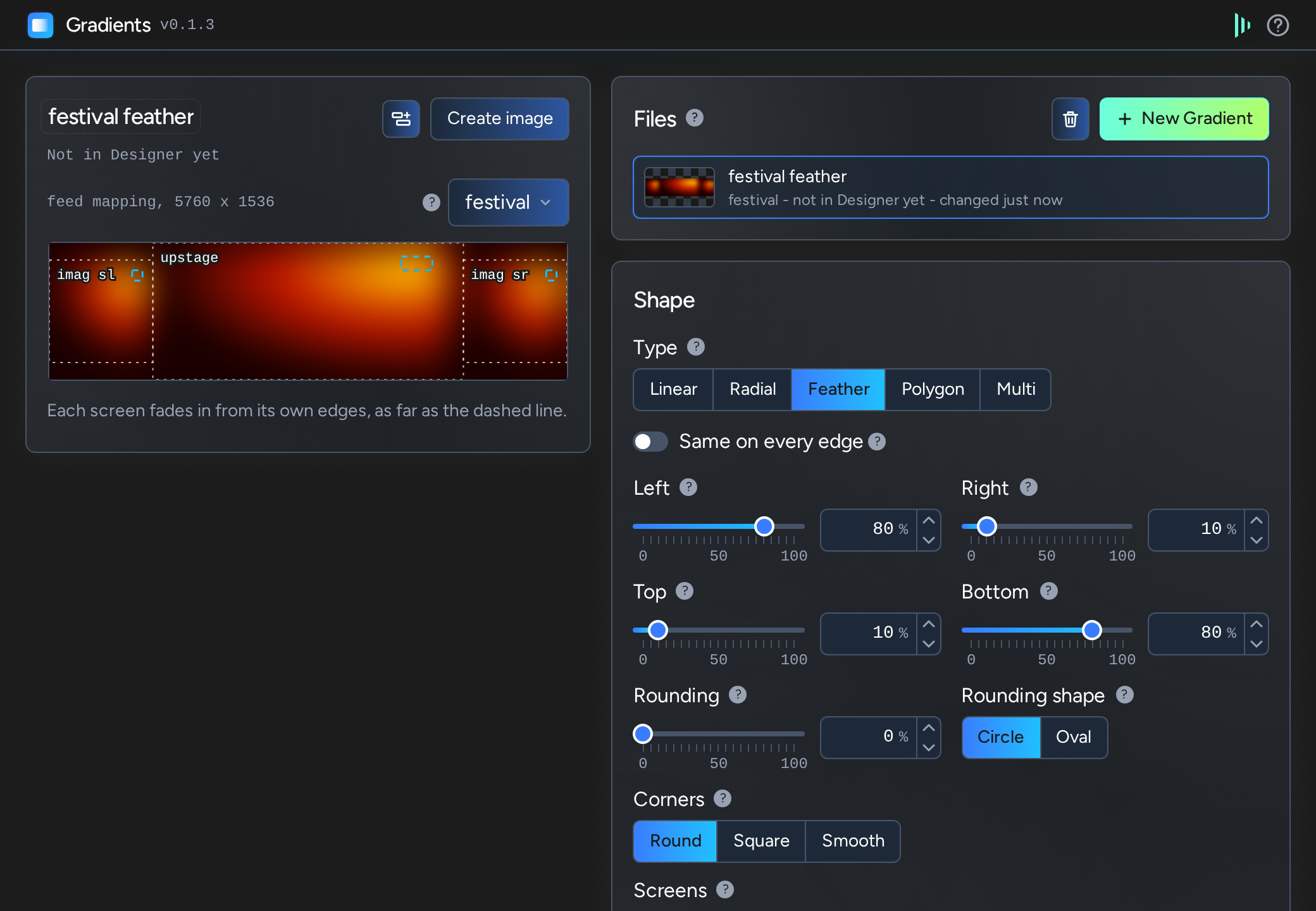Open Left help question mark

tap(688, 487)
